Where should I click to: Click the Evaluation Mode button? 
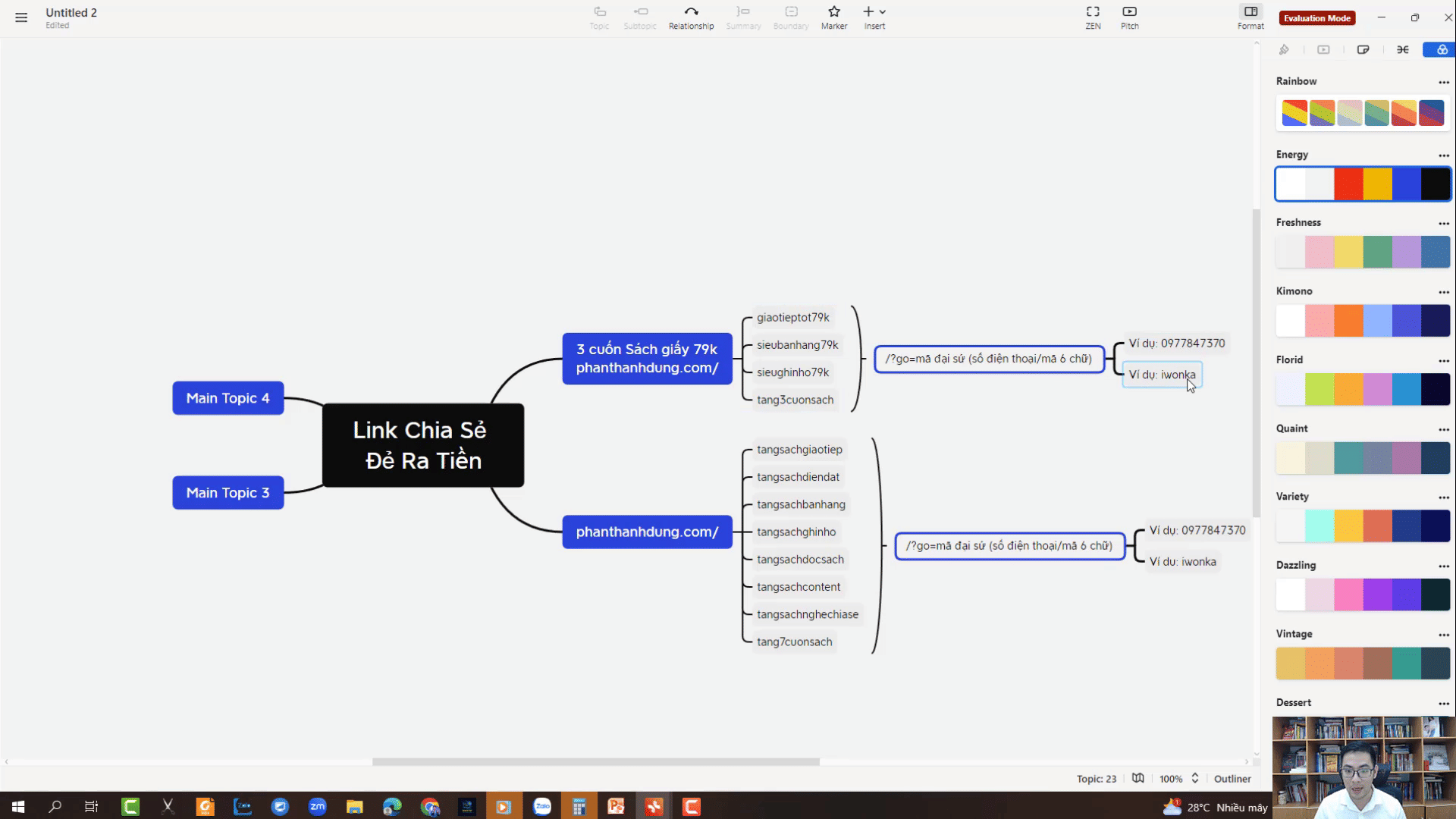(x=1316, y=18)
